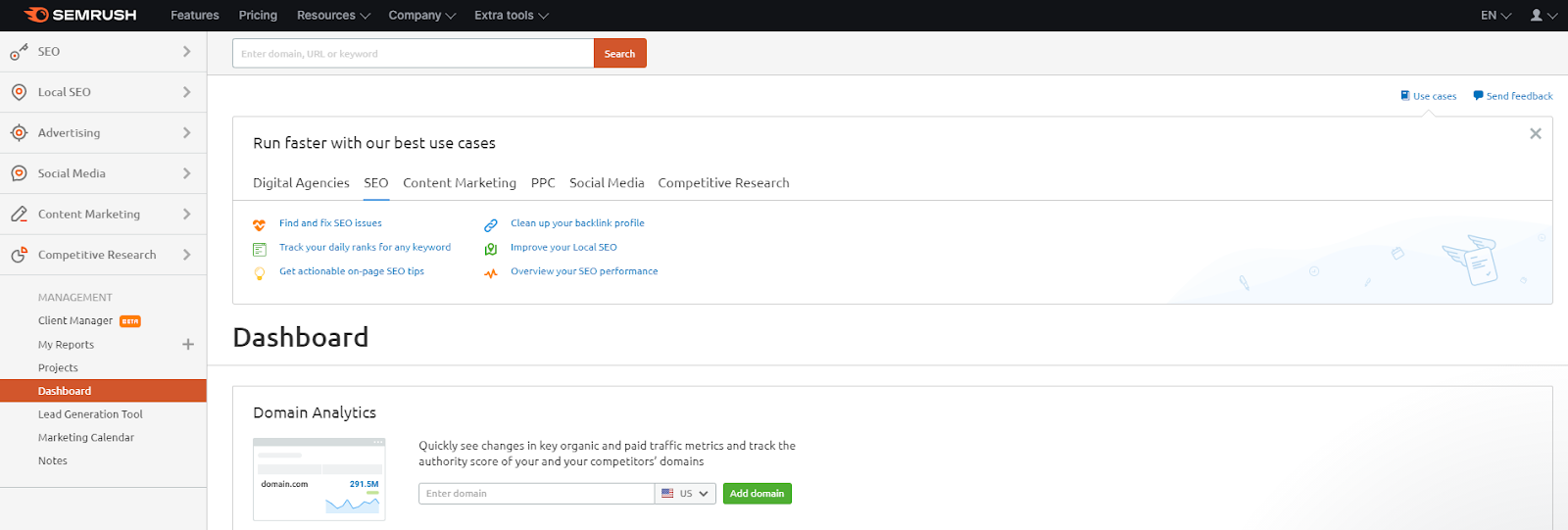Select the Digital Agencies tab

[301, 183]
